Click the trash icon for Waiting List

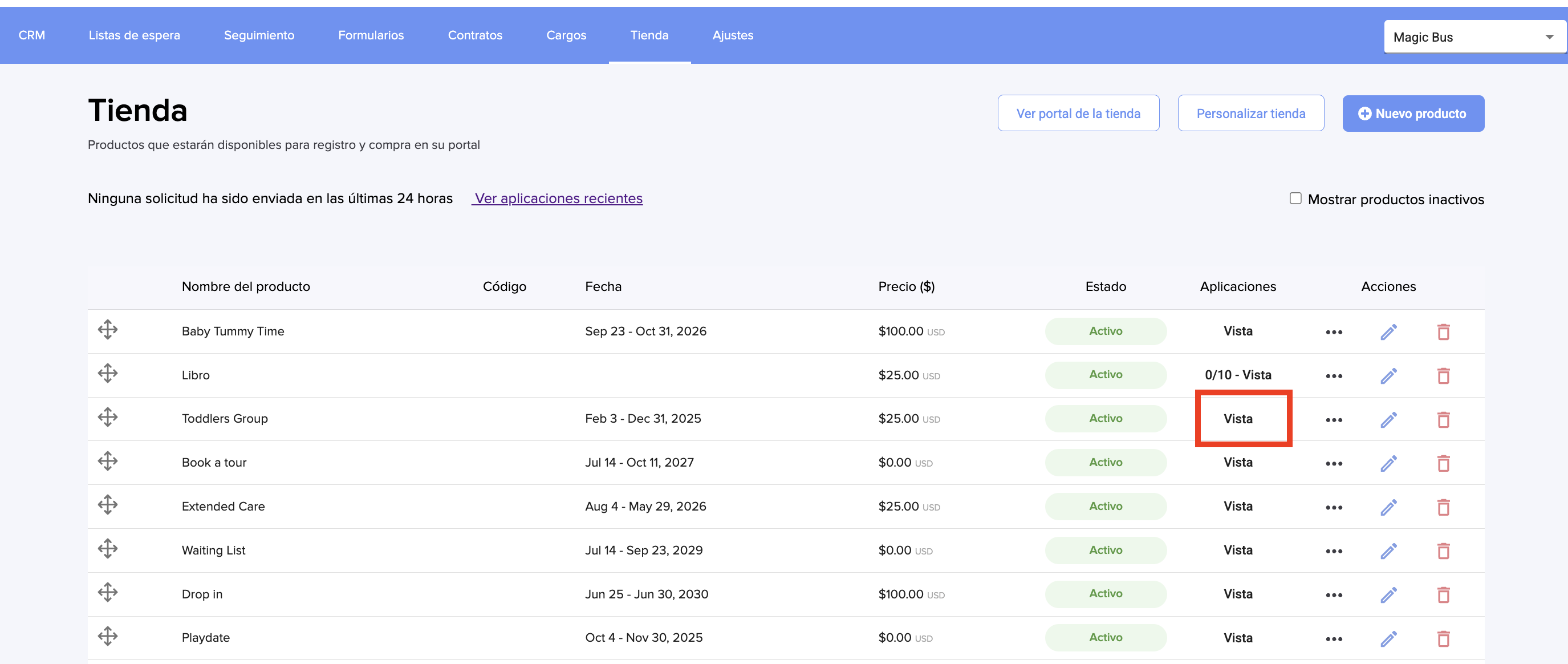1443,551
